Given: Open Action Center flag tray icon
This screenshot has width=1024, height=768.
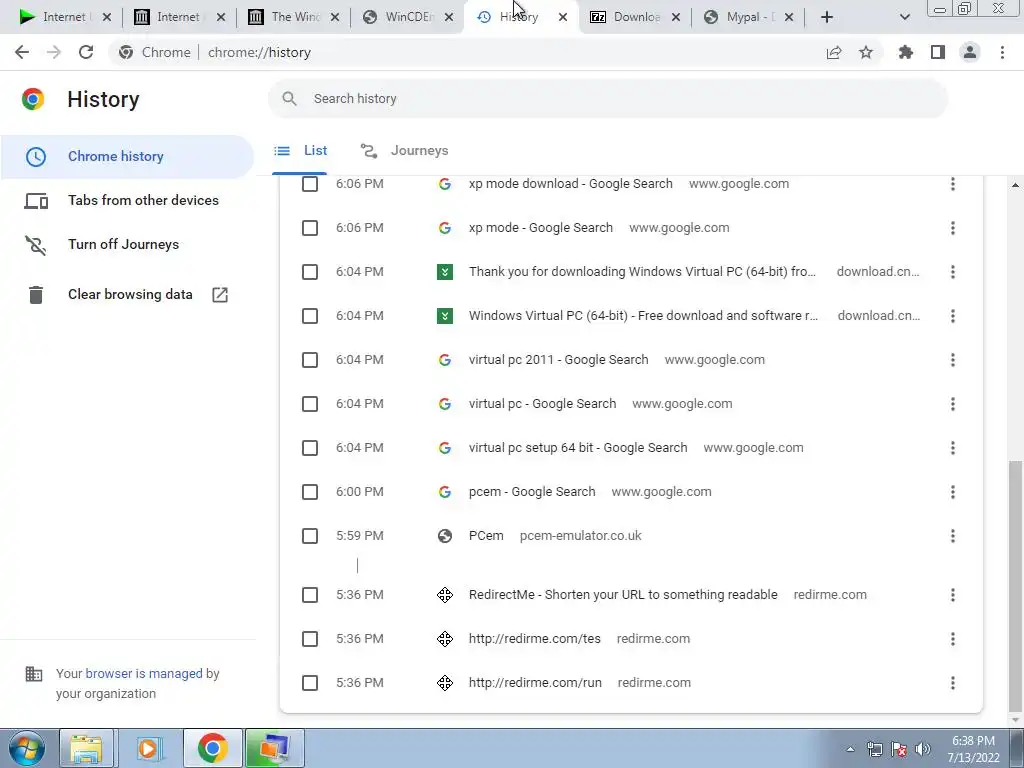Looking at the screenshot, I should click(x=899, y=749).
